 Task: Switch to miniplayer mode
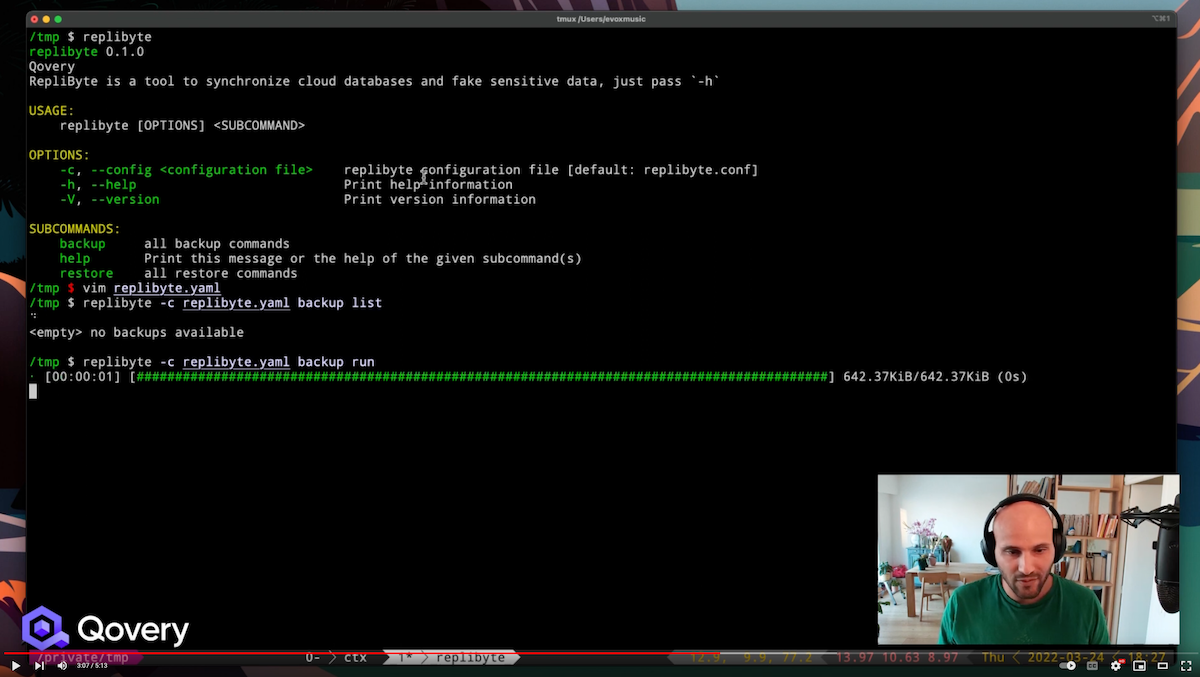1139,665
